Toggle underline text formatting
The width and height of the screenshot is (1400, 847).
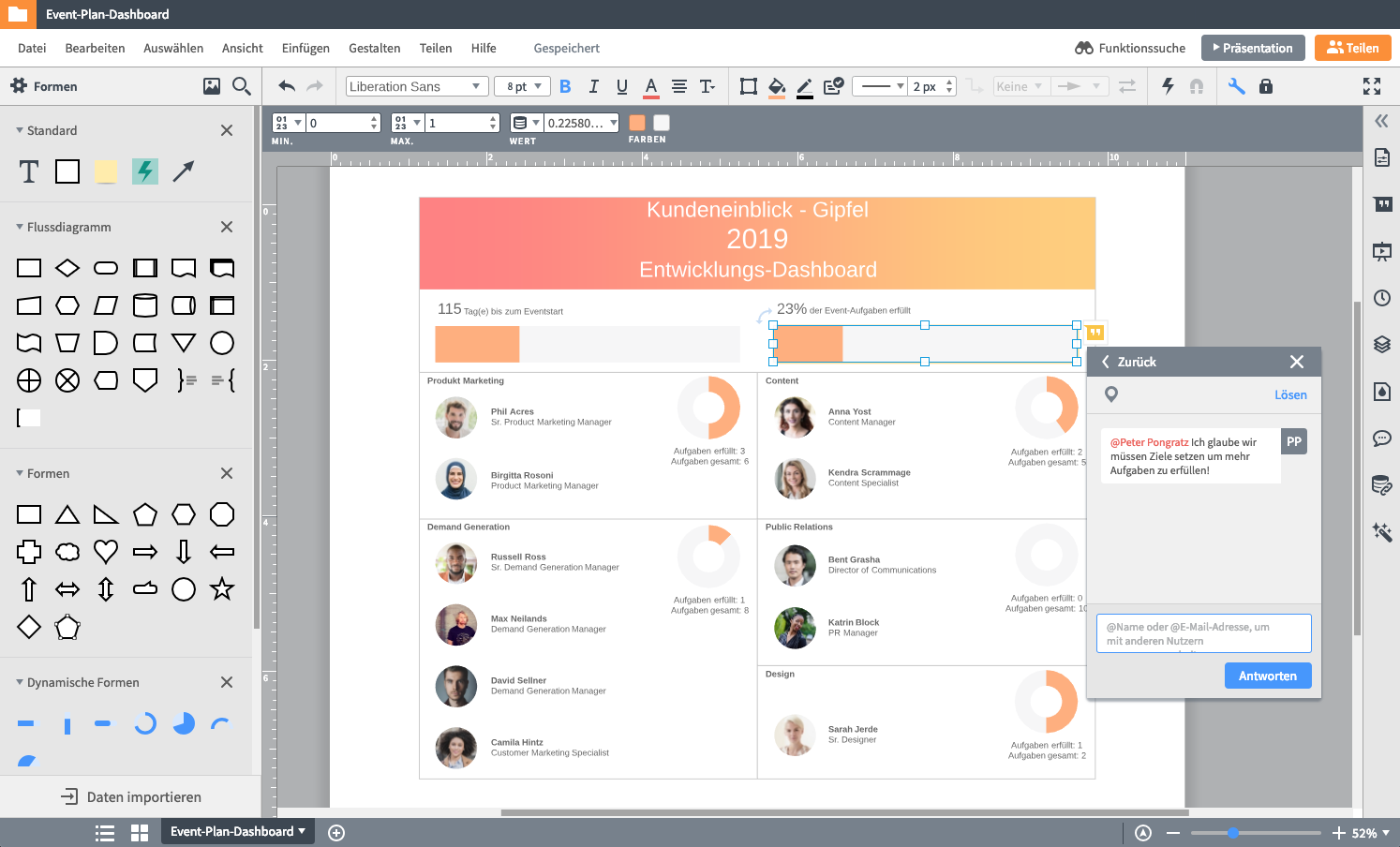(621, 86)
